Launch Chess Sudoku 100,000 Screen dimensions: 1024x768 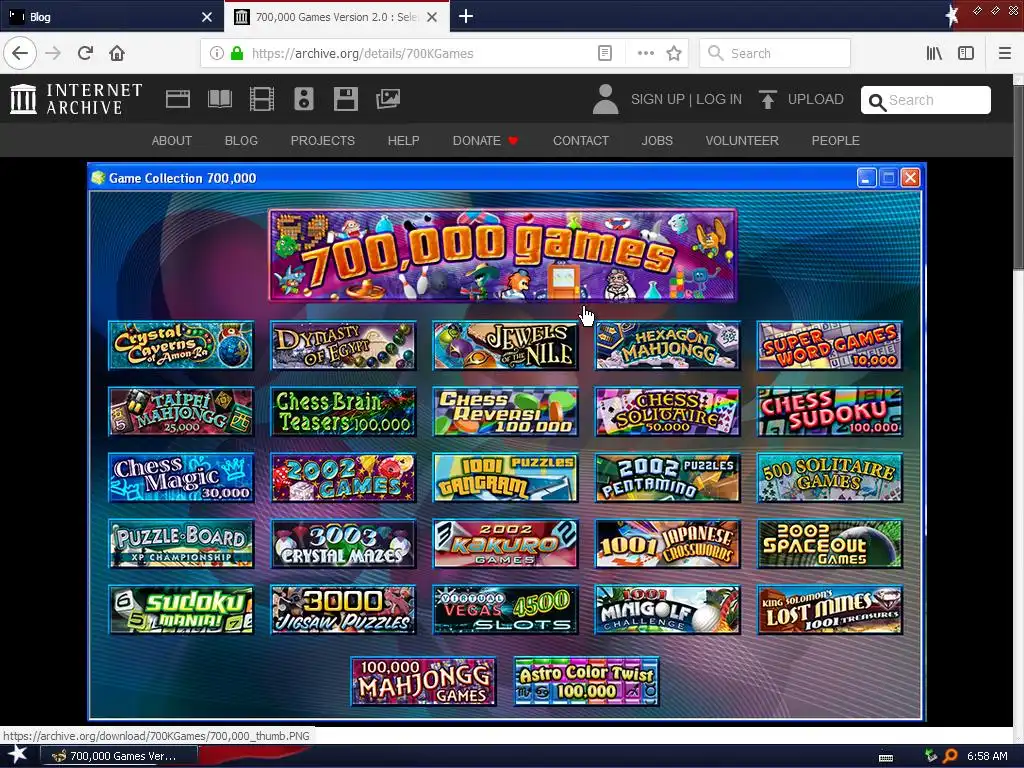coord(829,412)
